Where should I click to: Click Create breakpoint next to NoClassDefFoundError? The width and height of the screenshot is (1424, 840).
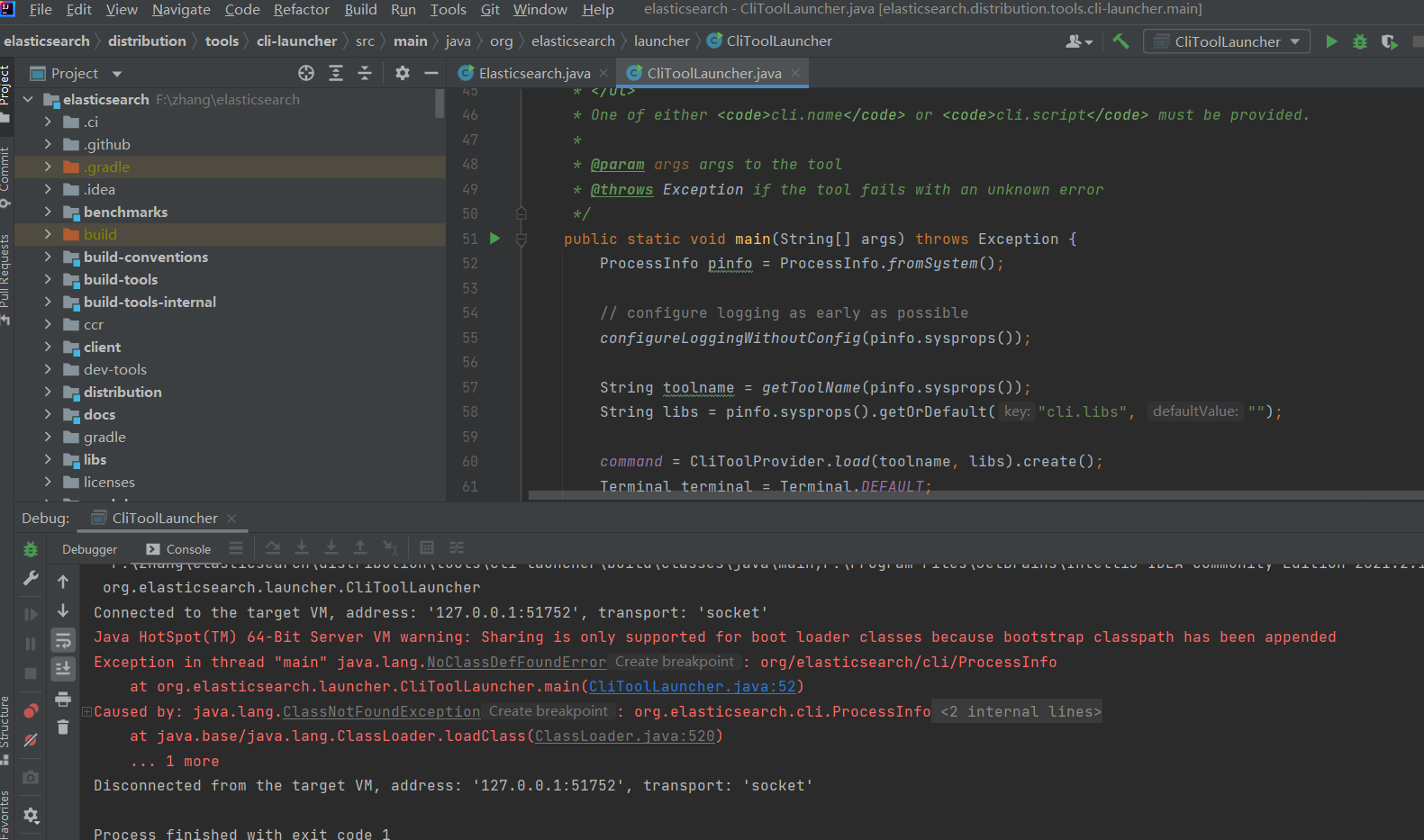[x=675, y=662]
